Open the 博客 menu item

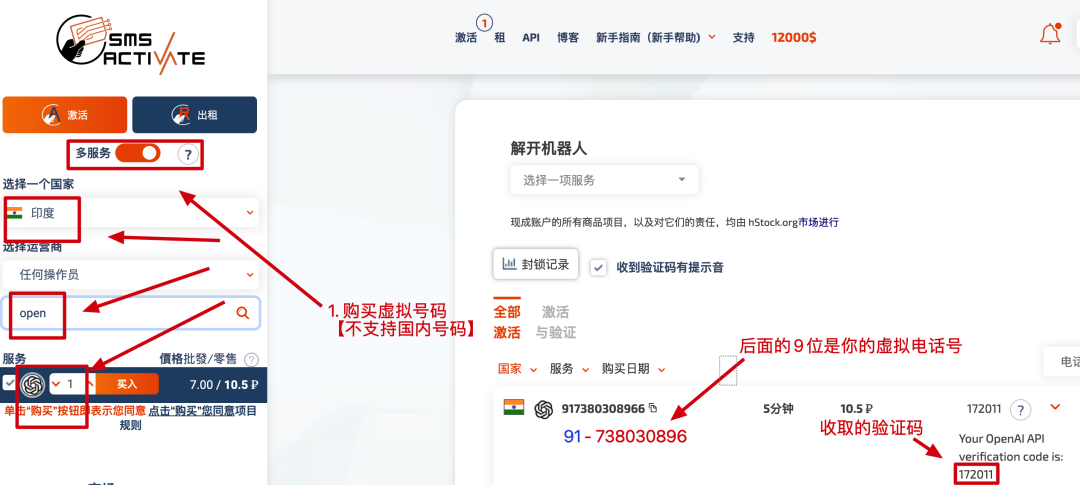pos(567,37)
